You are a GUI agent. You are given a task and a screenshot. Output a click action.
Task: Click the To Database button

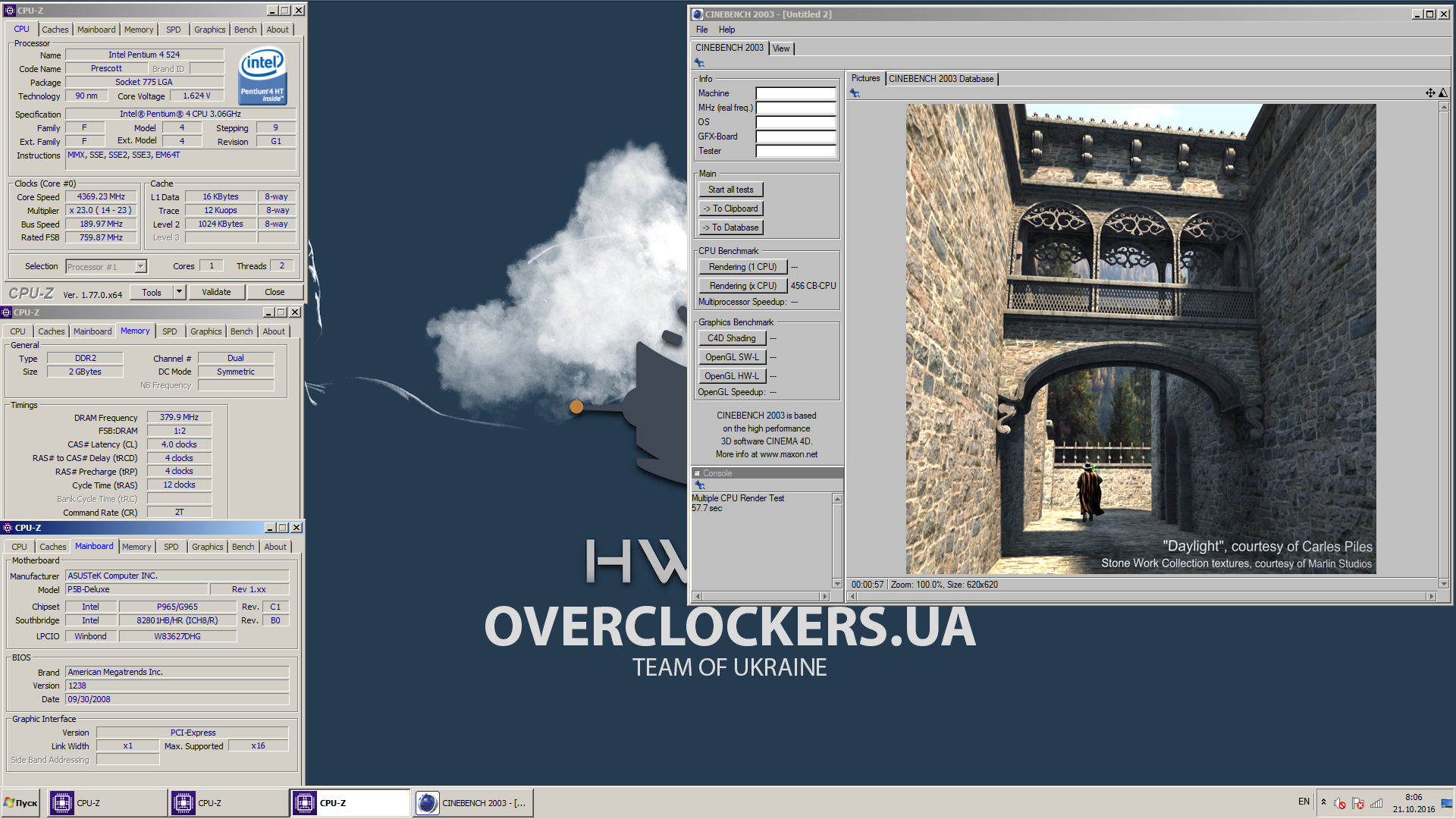[x=731, y=227]
